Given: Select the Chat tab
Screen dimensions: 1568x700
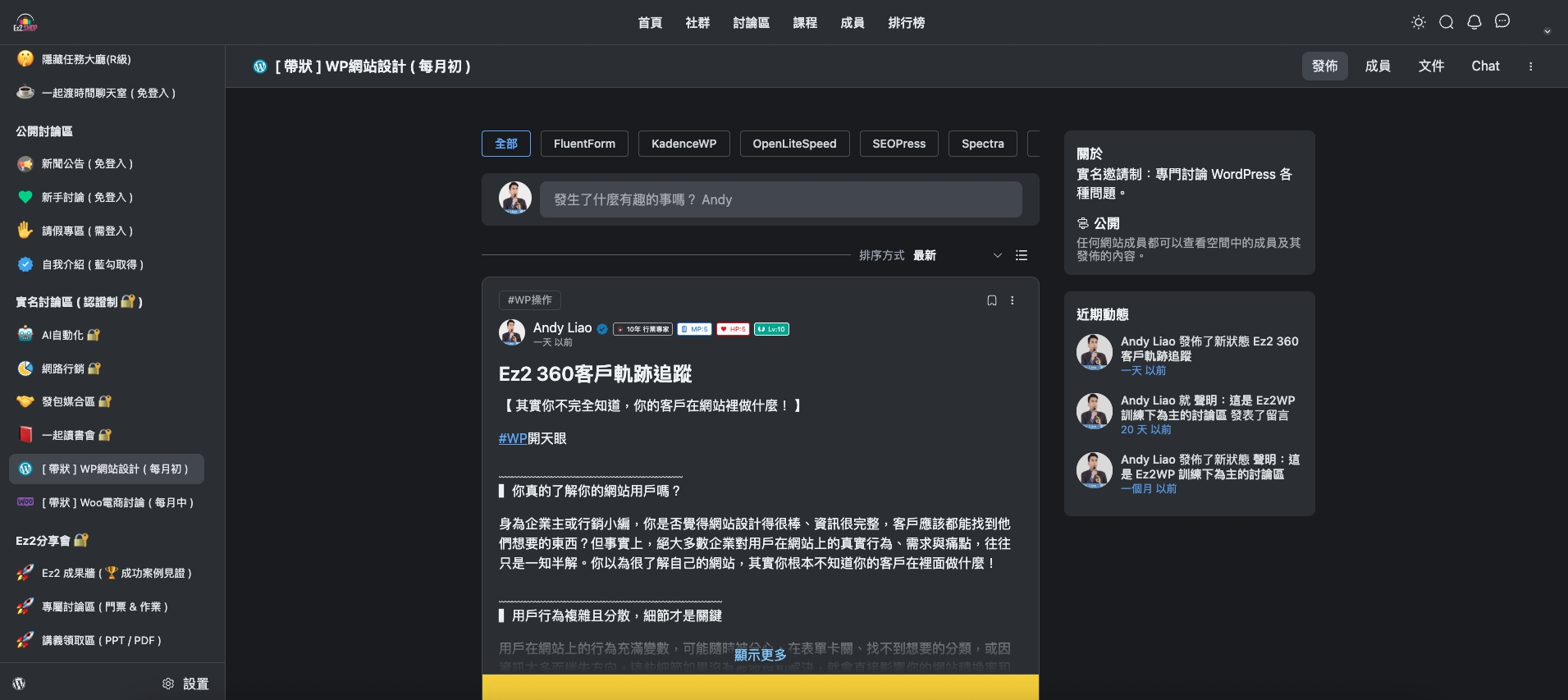Looking at the screenshot, I should click(1485, 66).
